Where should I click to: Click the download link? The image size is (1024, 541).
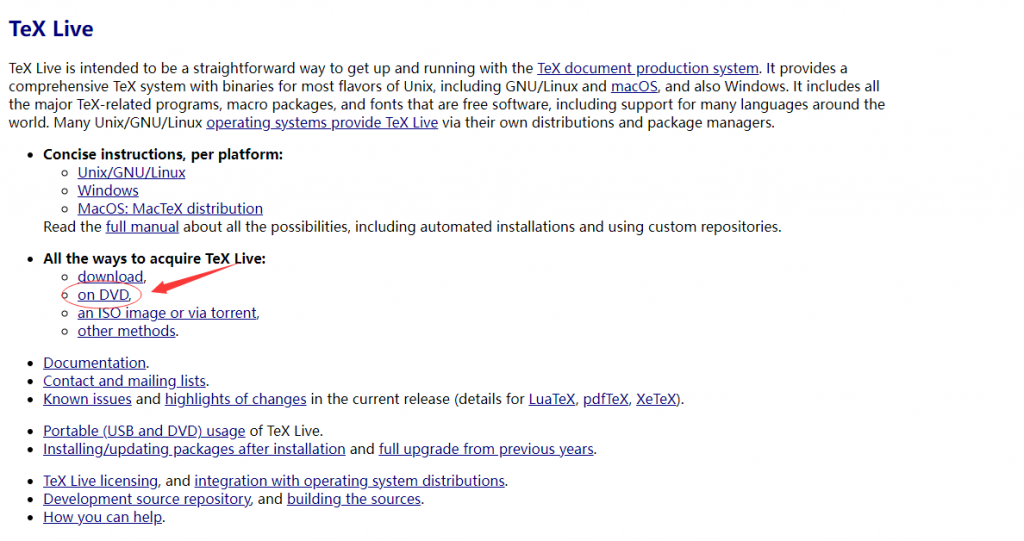click(110, 277)
